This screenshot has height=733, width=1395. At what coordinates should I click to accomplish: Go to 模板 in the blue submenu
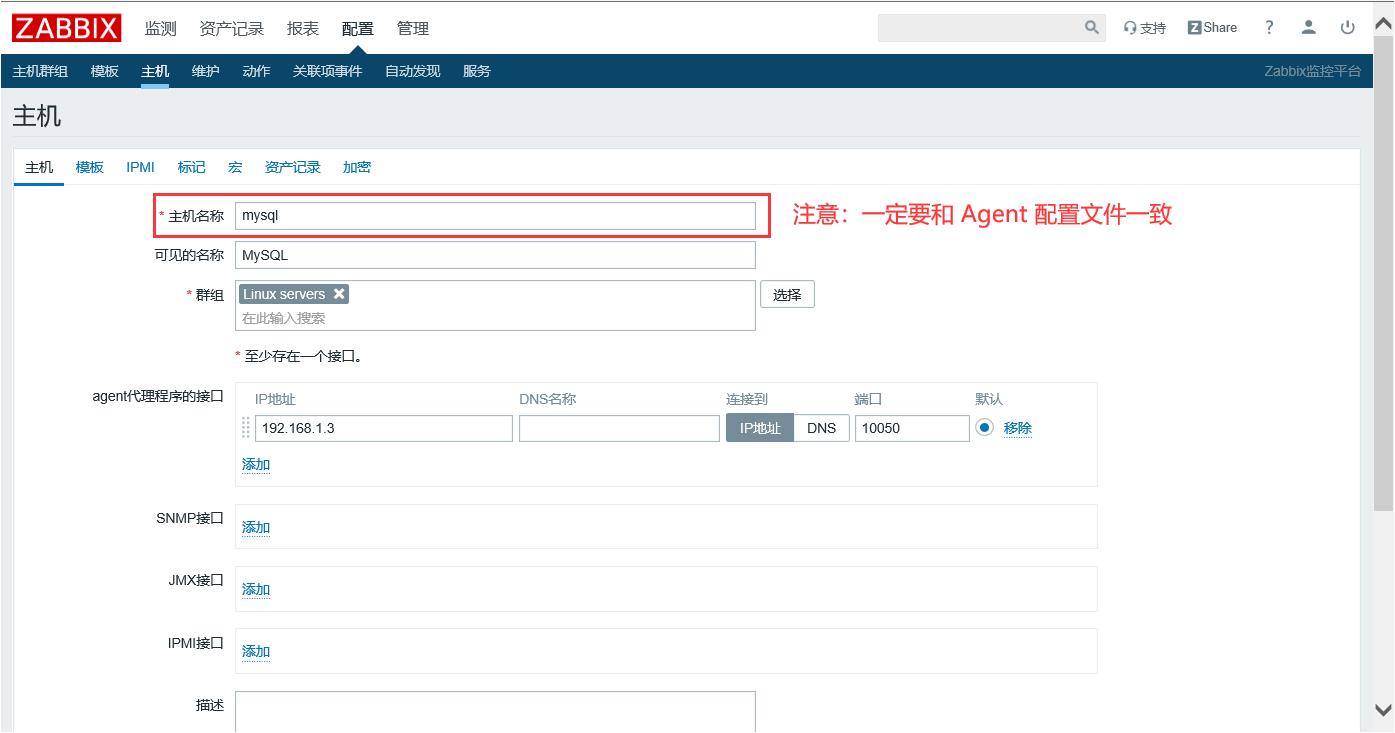point(105,71)
